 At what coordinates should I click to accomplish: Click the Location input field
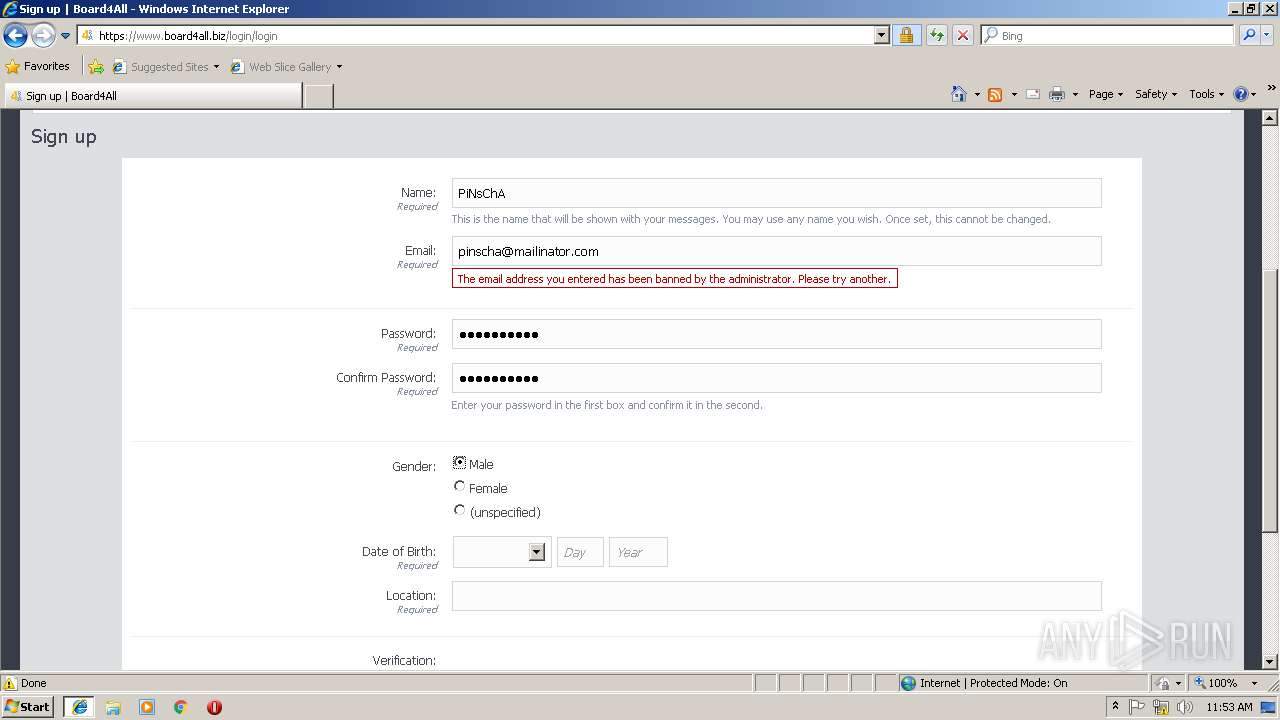[x=776, y=596]
